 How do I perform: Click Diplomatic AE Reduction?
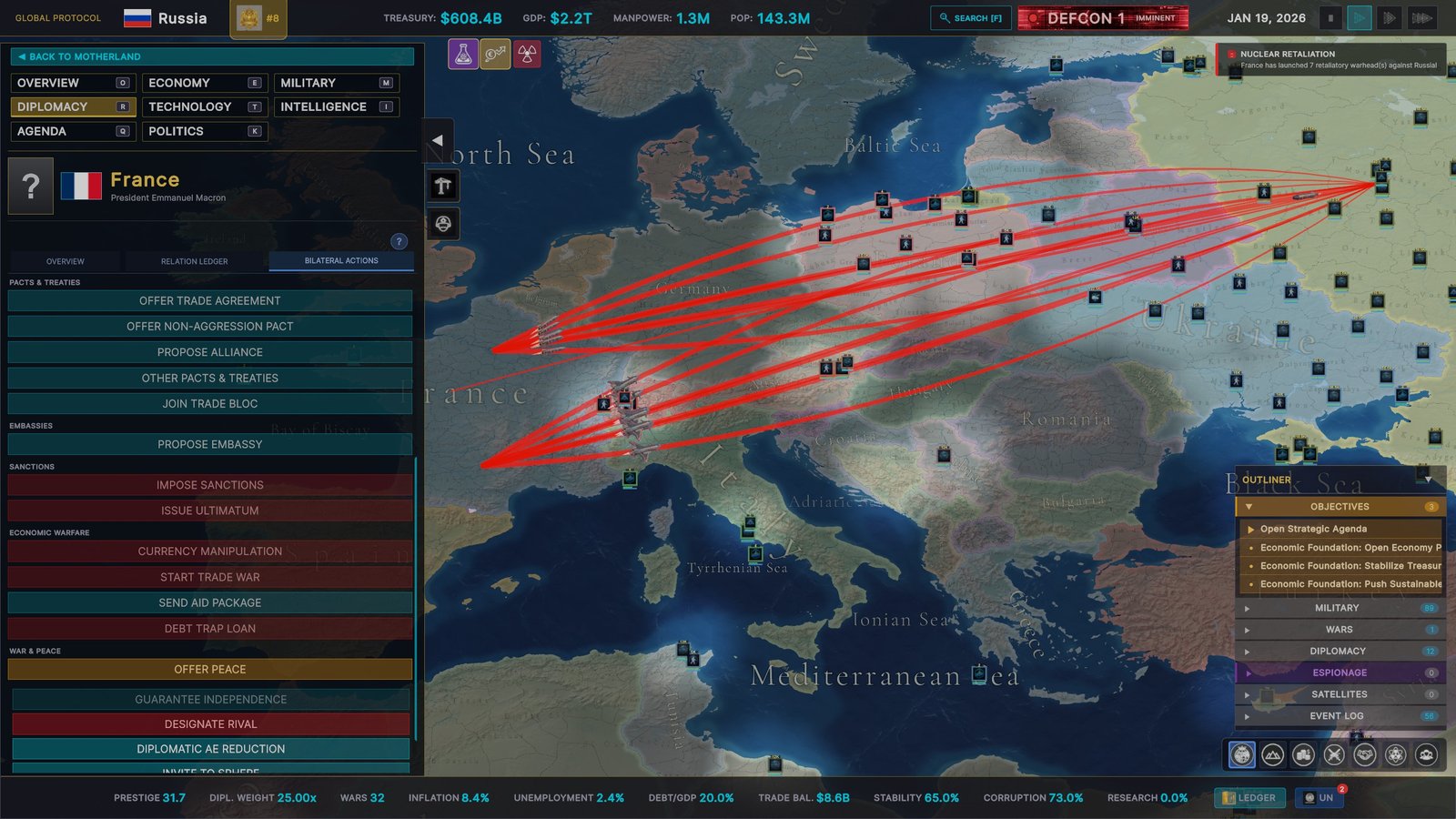(x=211, y=749)
